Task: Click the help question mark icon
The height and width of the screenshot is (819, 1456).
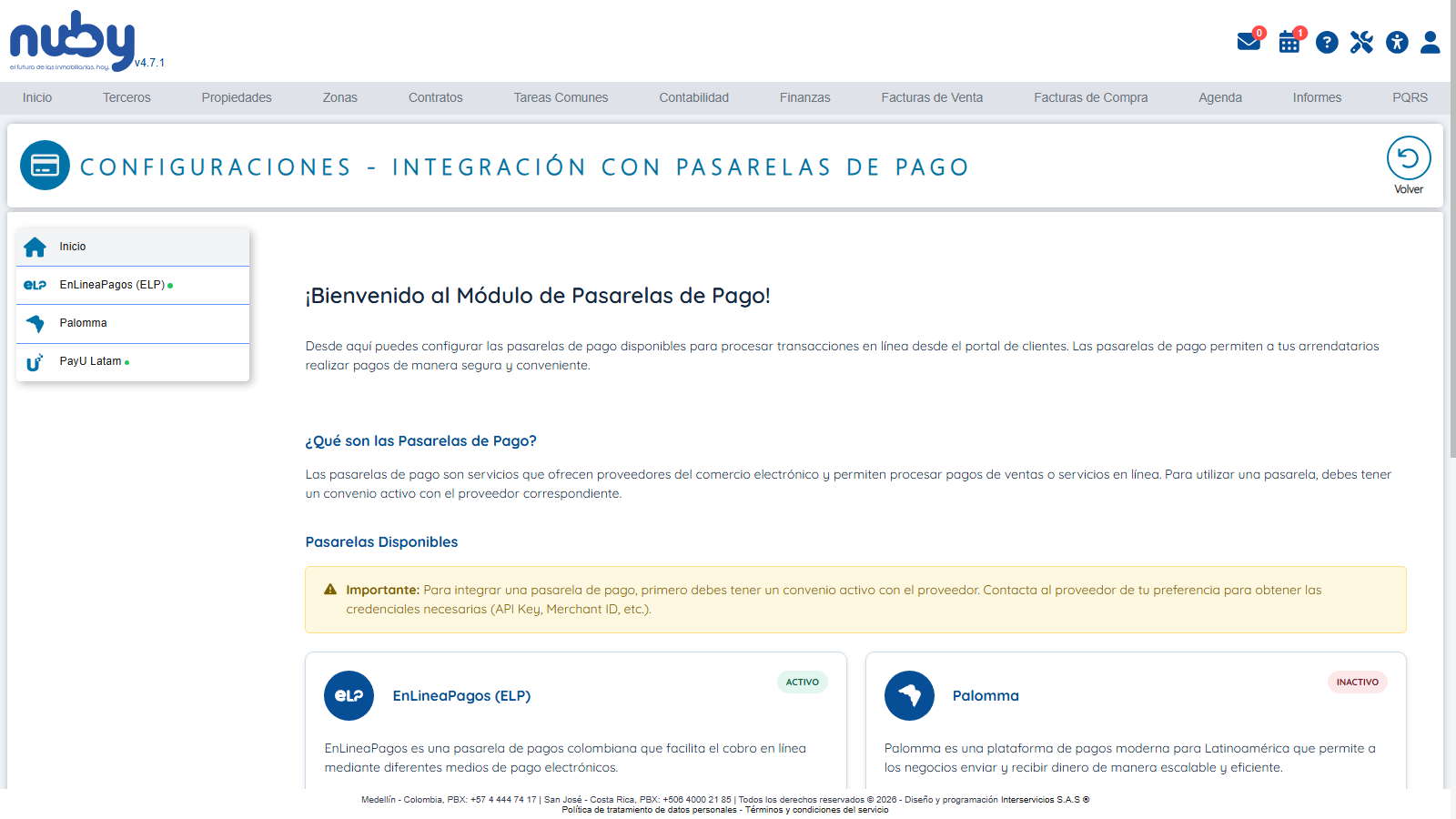Action: pyautogui.click(x=1327, y=42)
